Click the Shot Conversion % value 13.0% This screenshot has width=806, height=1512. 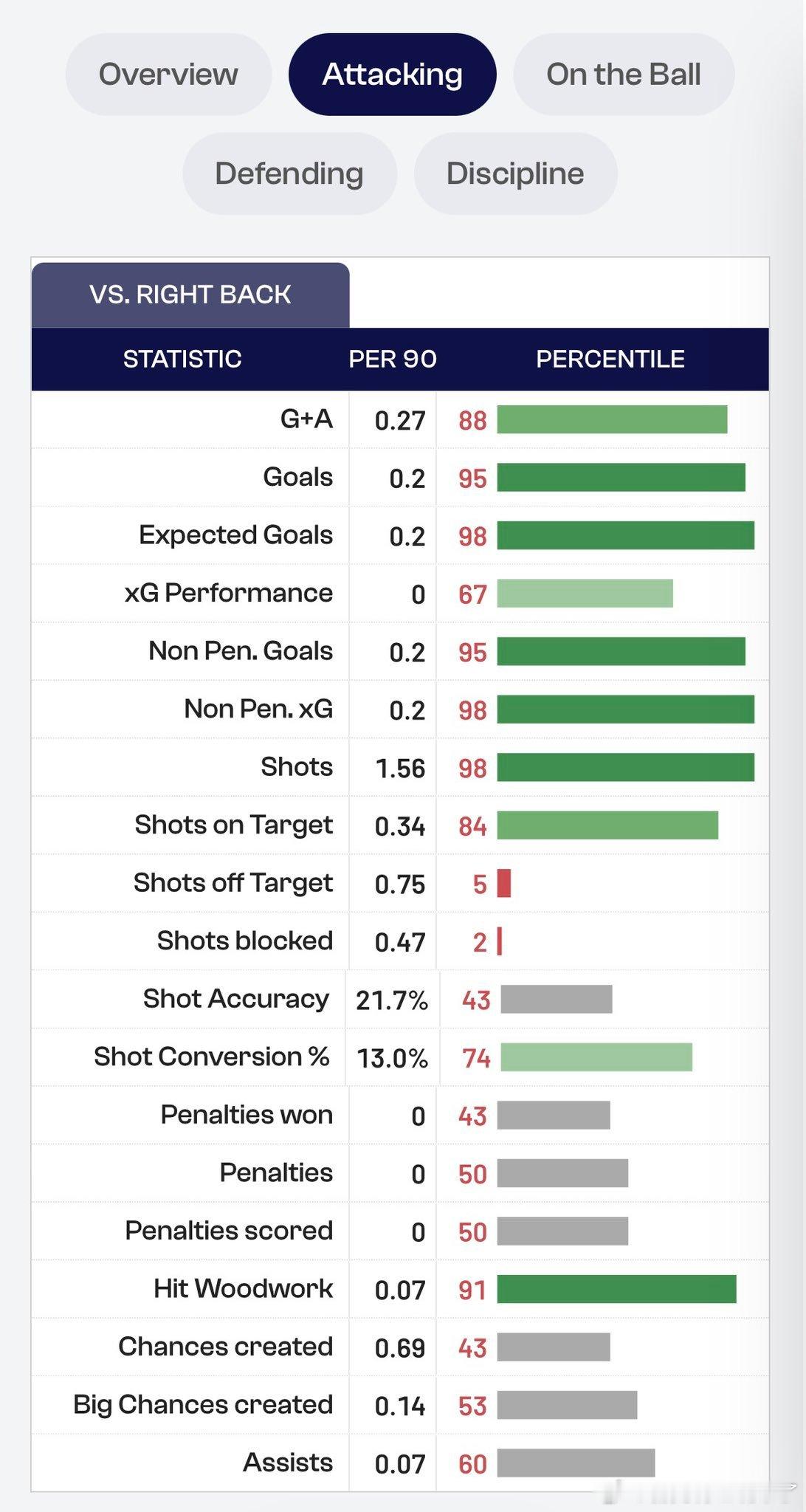[393, 1058]
